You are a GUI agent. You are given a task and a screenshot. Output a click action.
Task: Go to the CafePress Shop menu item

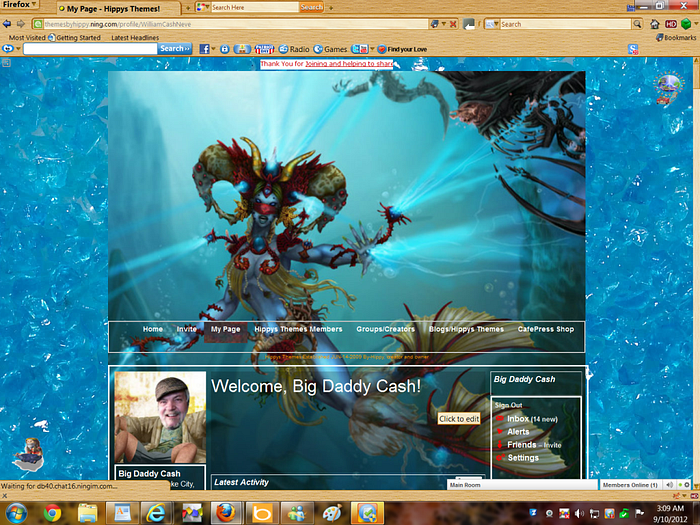546,329
